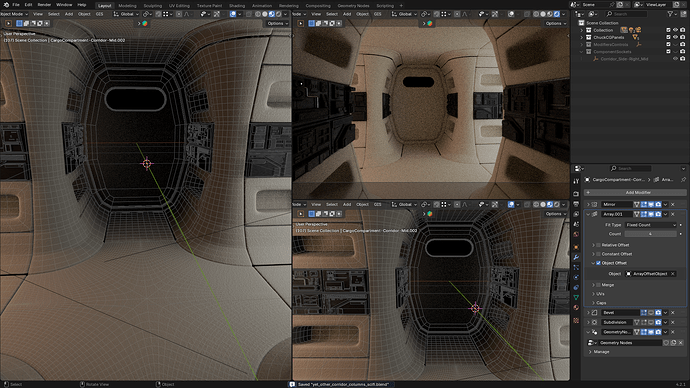Open Object Constraints properties tab

click(576, 288)
